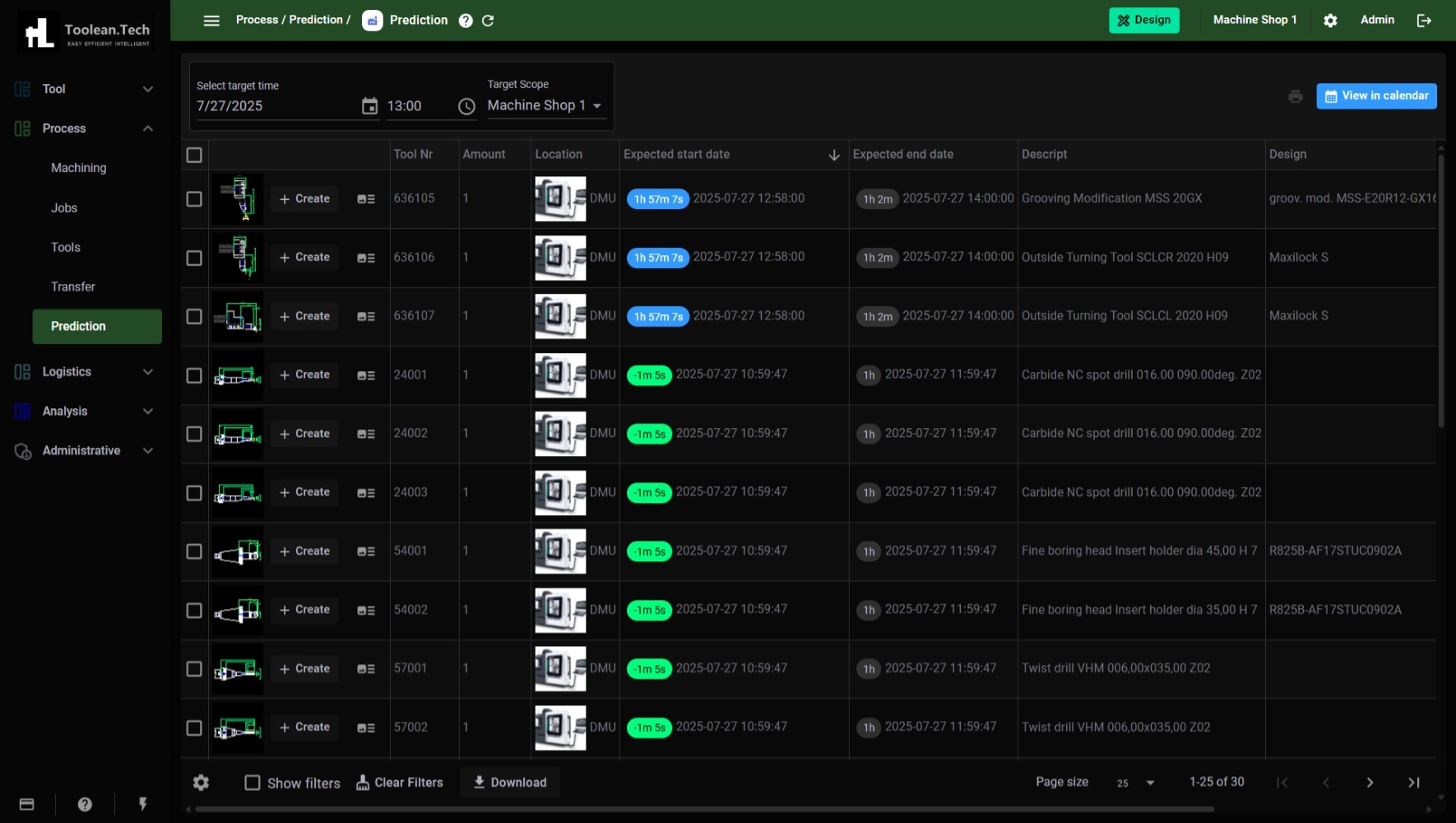Image resolution: width=1456 pixels, height=823 pixels.
Task: Click the printer icon
Action: click(1296, 96)
